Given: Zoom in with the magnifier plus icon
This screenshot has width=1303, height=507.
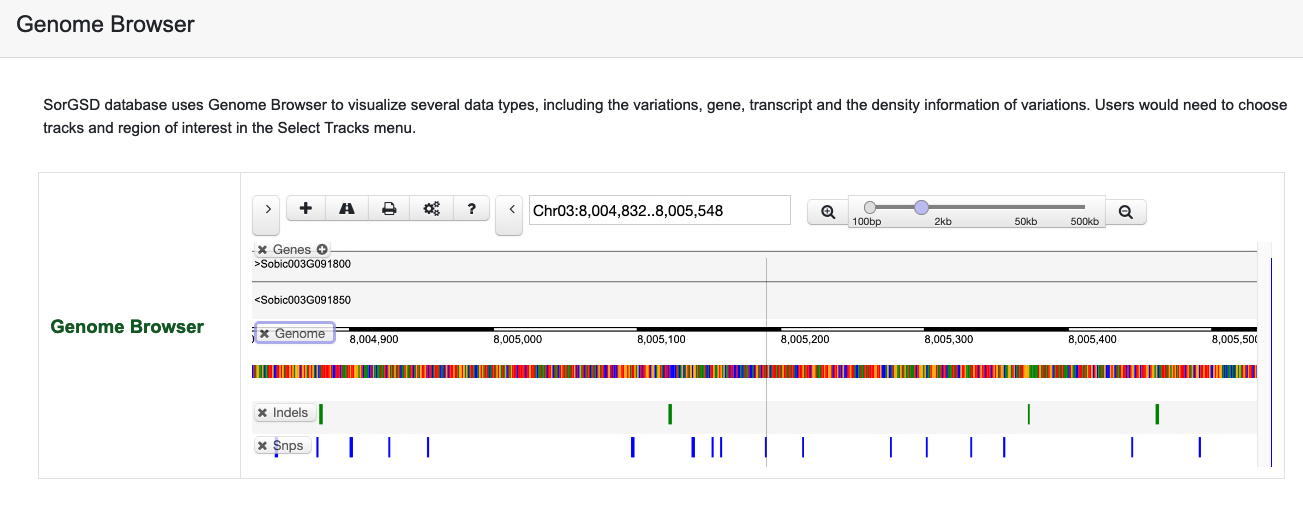Looking at the screenshot, I should [x=827, y=212].
